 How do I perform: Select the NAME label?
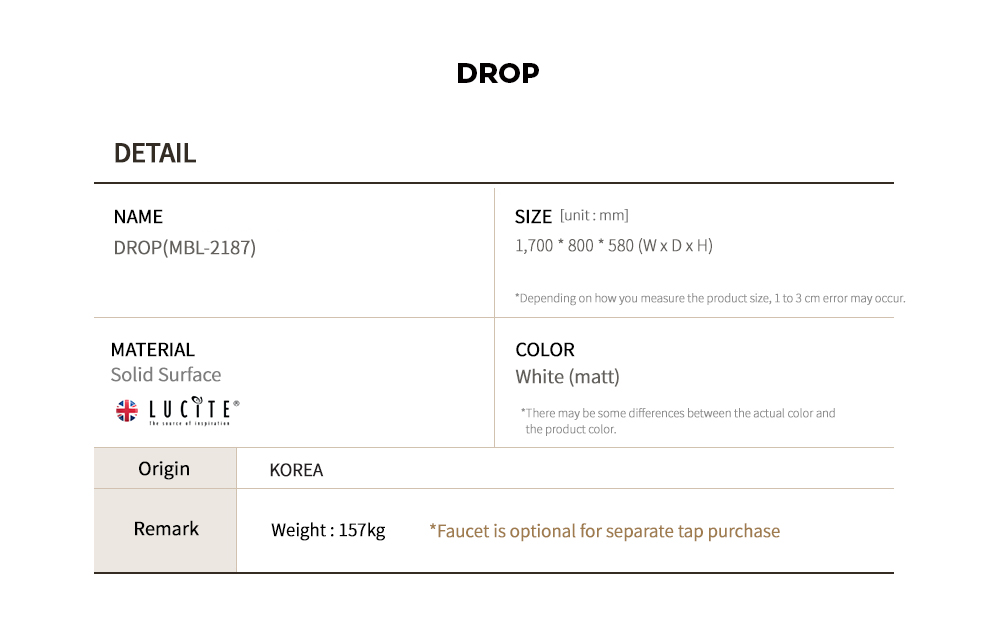(138, 217)
